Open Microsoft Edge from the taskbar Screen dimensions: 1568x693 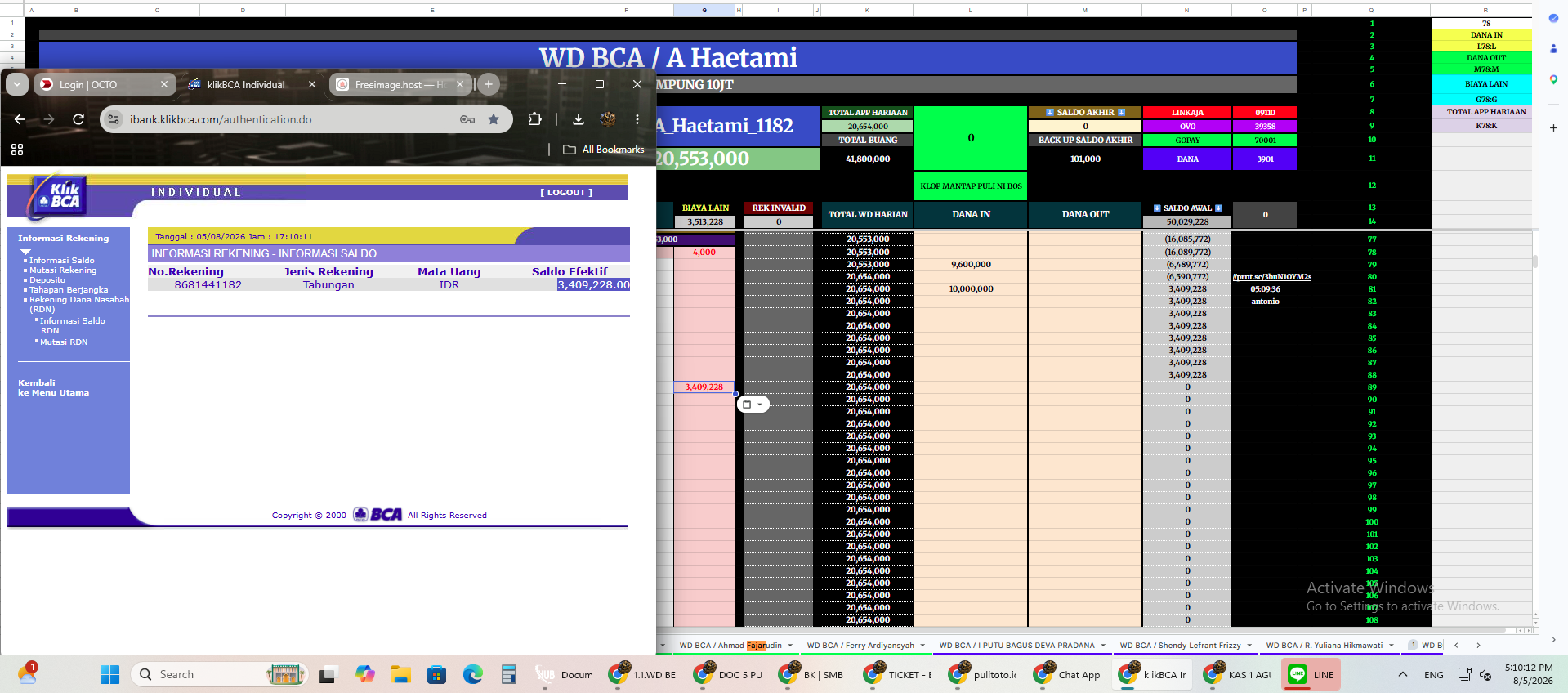473,674
